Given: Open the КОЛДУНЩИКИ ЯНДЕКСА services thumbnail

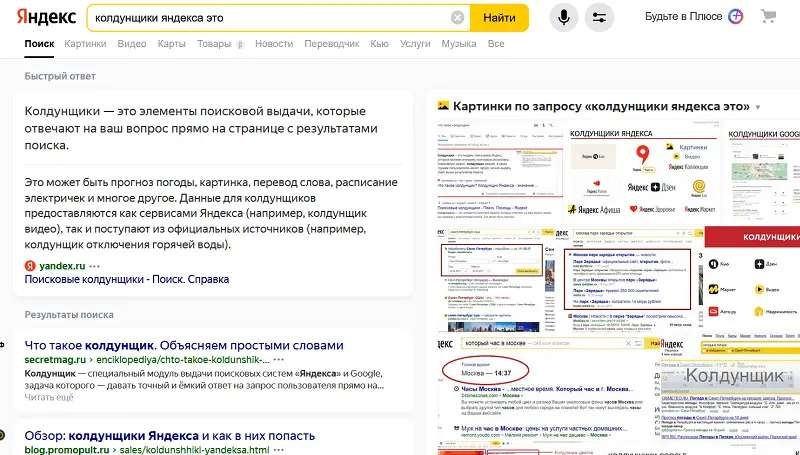Looking at the screenshot, I should click(x=643, y=172).
